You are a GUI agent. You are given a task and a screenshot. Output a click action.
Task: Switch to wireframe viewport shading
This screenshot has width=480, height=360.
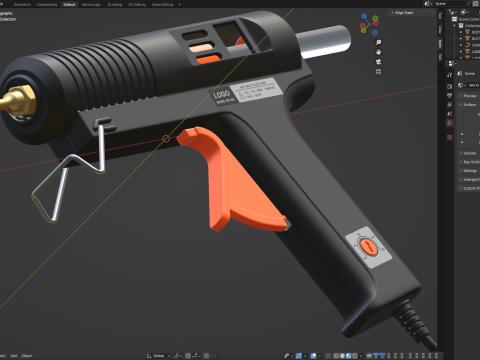(336, 356)
